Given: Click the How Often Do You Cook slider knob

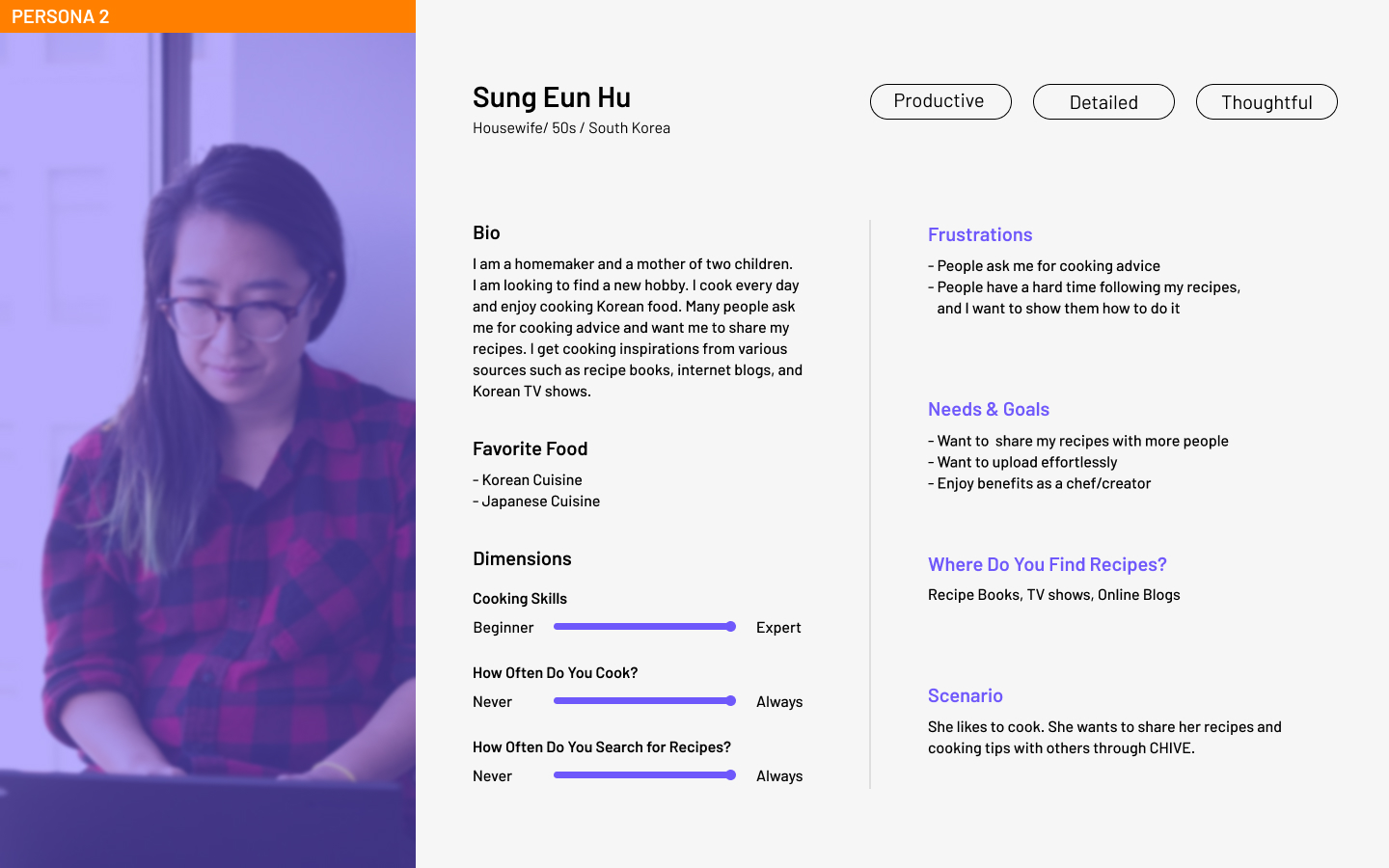Looking at the screenshot, I should click(x=731, y=701).
